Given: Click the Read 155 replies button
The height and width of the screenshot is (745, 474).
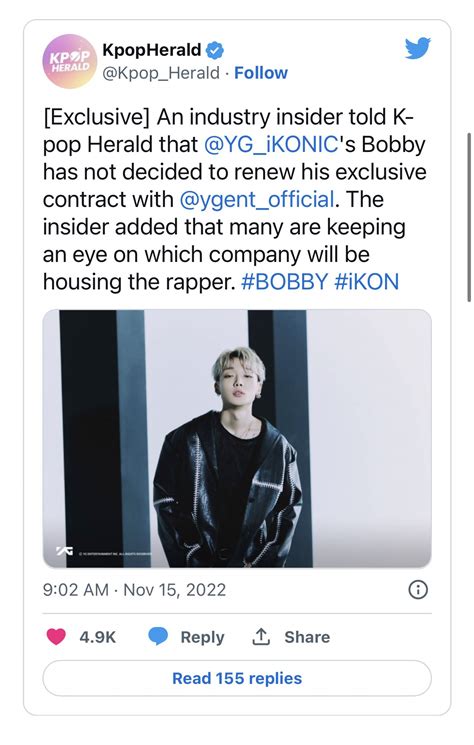Looking at the screenshot, I should 237,678.
